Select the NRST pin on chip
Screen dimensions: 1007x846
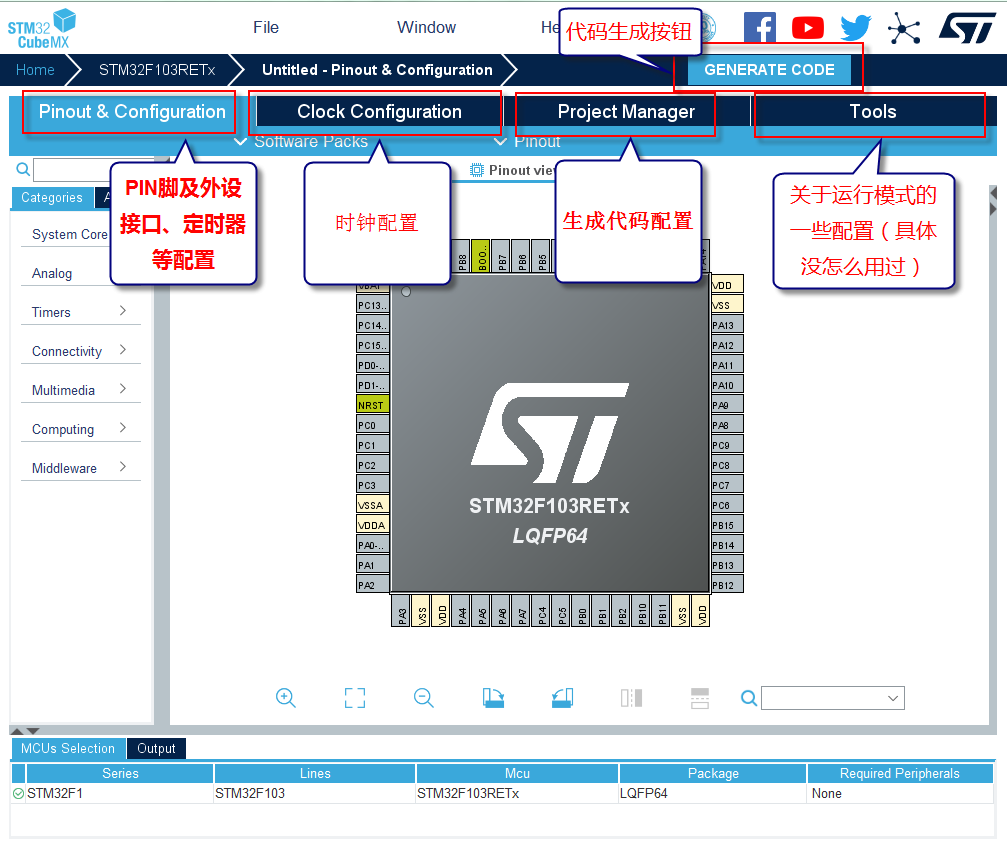pyautogui.click(x=372, y=405)
